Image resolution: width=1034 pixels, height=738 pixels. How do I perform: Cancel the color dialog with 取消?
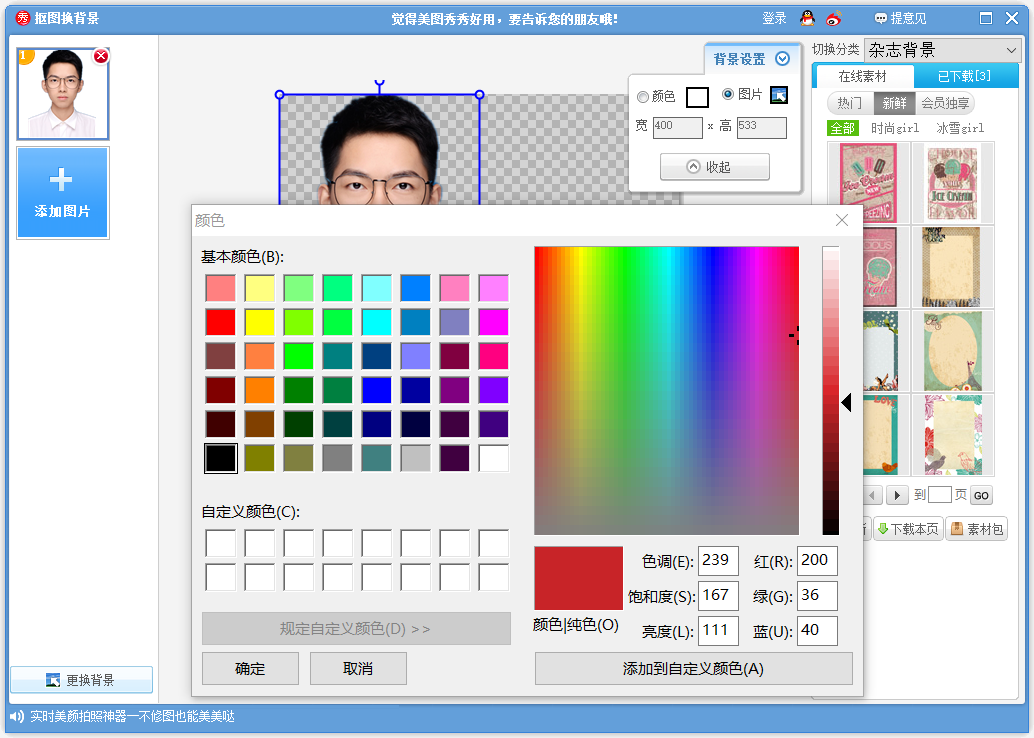(x=358, y=669)
